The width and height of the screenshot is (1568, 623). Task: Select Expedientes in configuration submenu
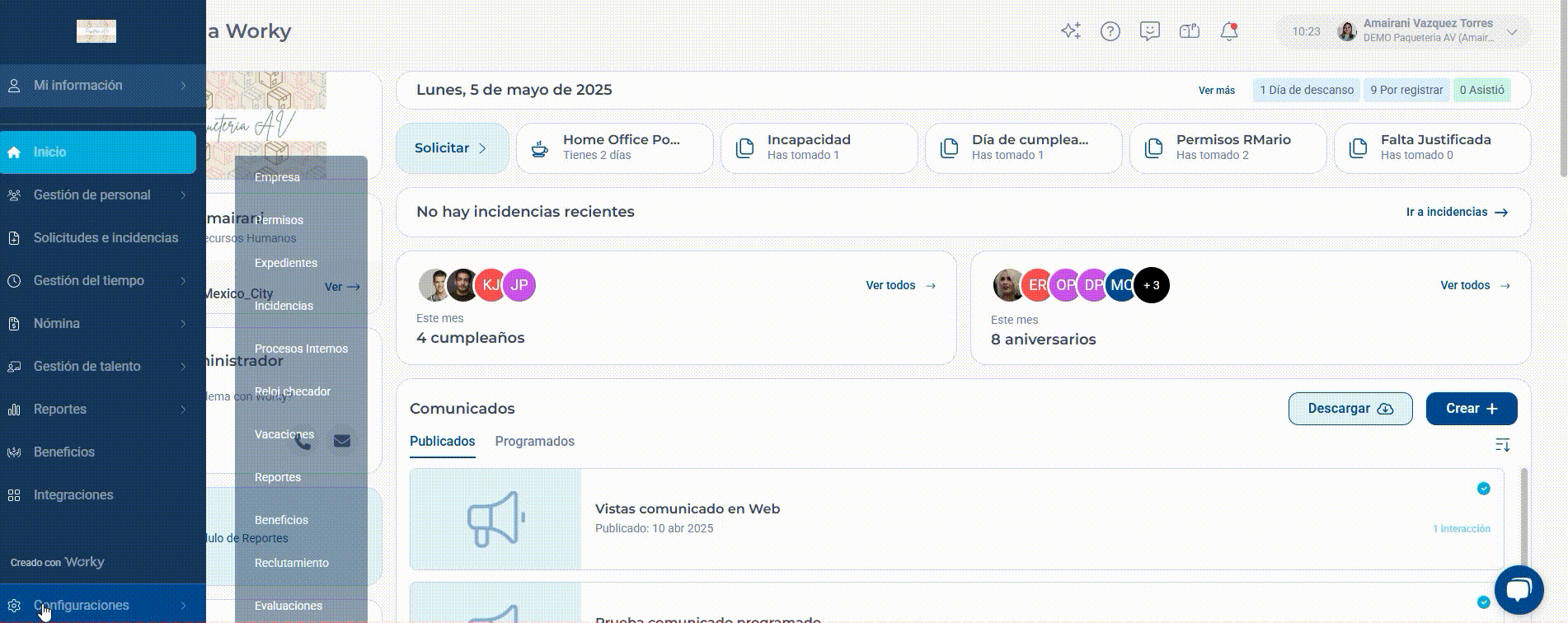[x=286, y=263]
